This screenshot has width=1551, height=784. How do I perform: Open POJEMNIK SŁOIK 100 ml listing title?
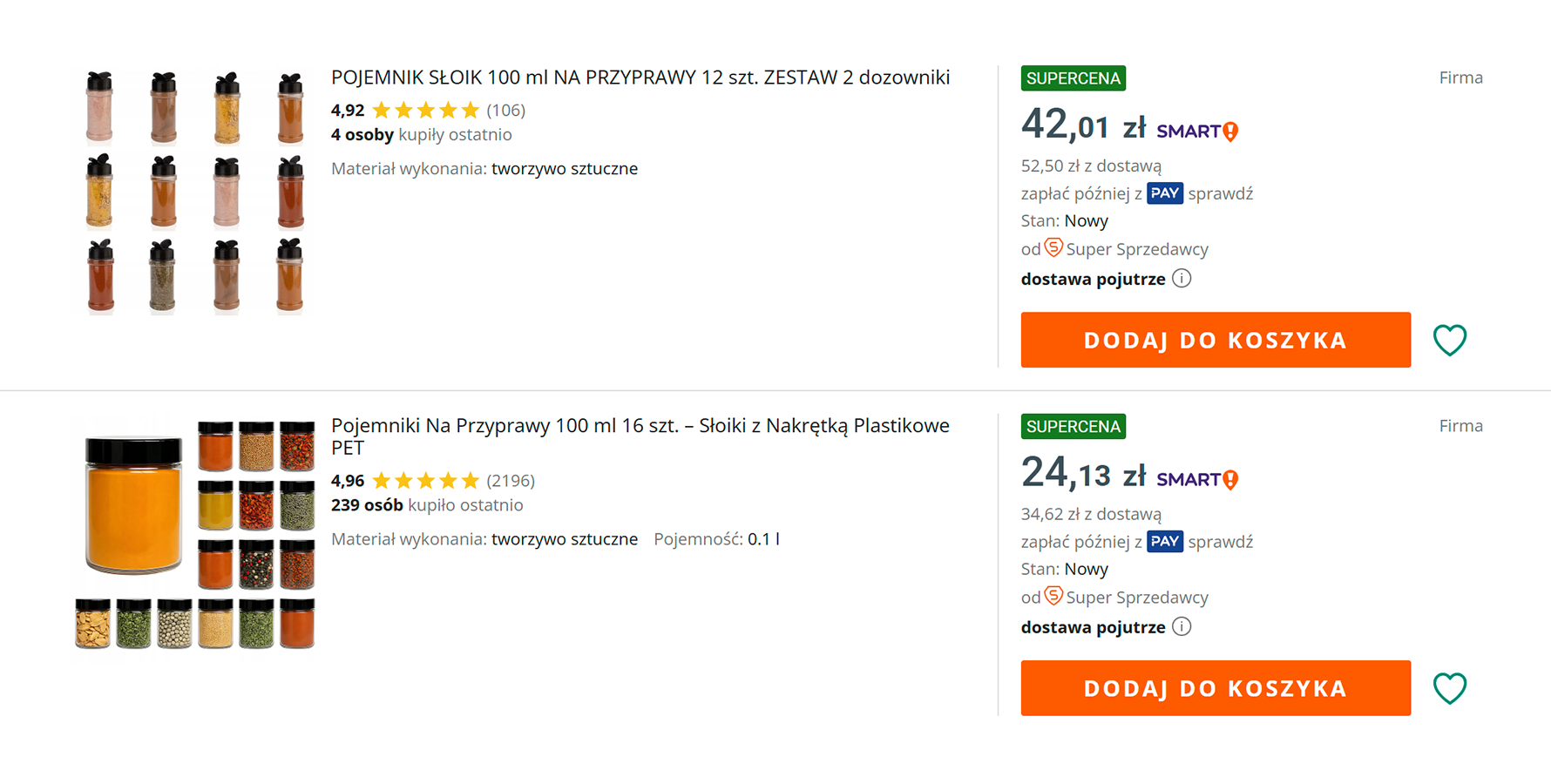pyautogui.click(x=640, y=78)
